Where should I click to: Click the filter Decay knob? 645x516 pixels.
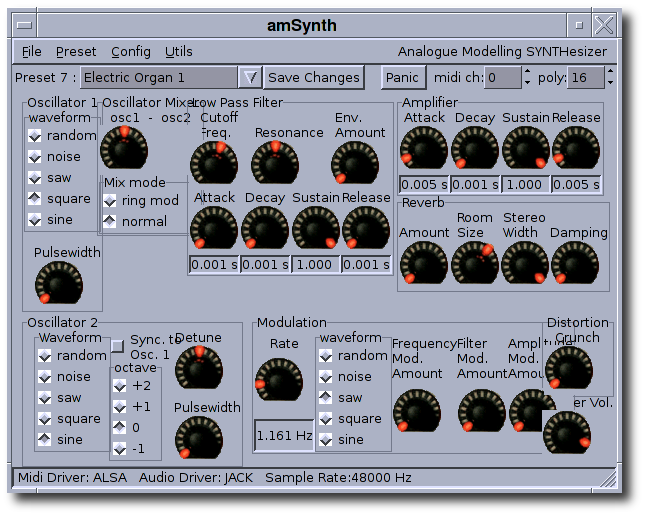(x=265, y=228)
